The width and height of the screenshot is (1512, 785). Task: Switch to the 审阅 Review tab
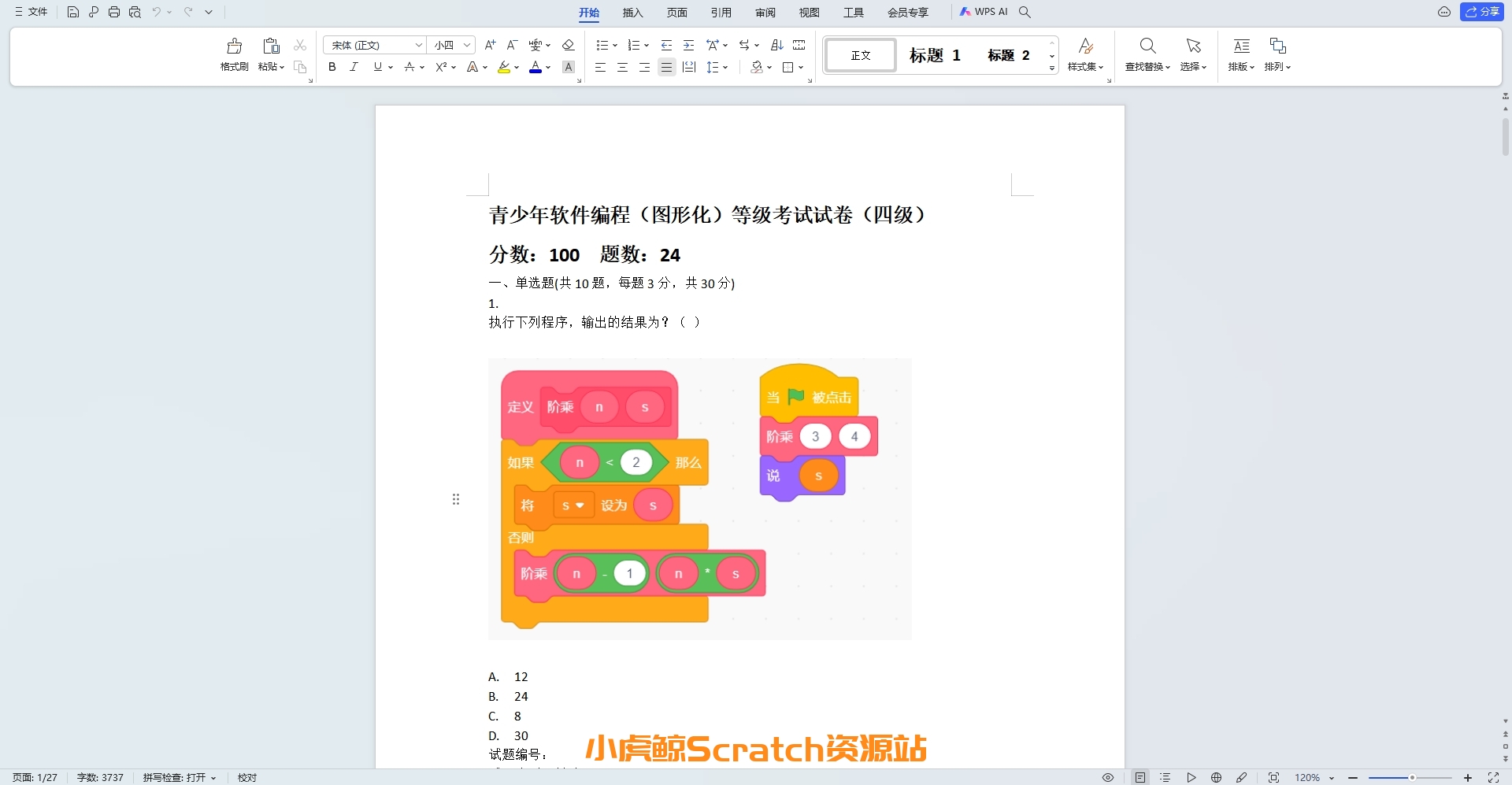click(765, 13)
